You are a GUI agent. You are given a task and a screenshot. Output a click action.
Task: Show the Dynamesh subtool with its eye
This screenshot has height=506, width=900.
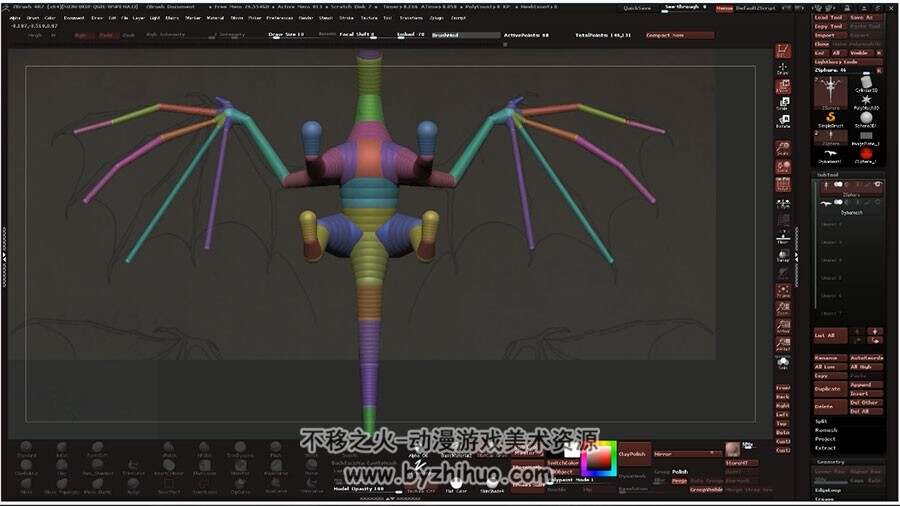tap(878, 202)
